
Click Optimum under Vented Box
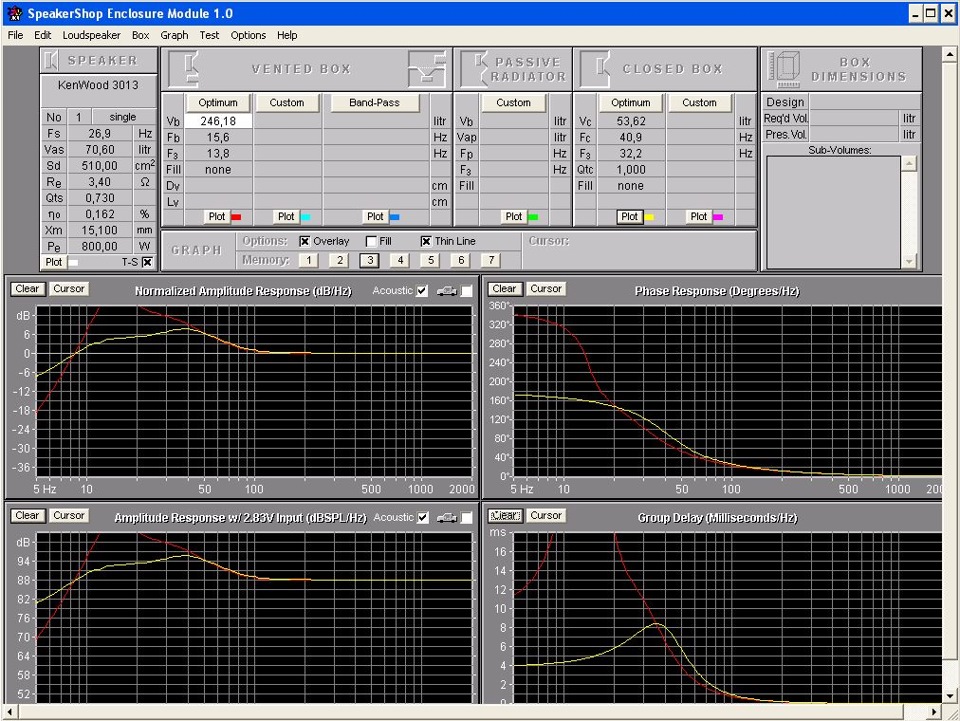click(218, 103)
